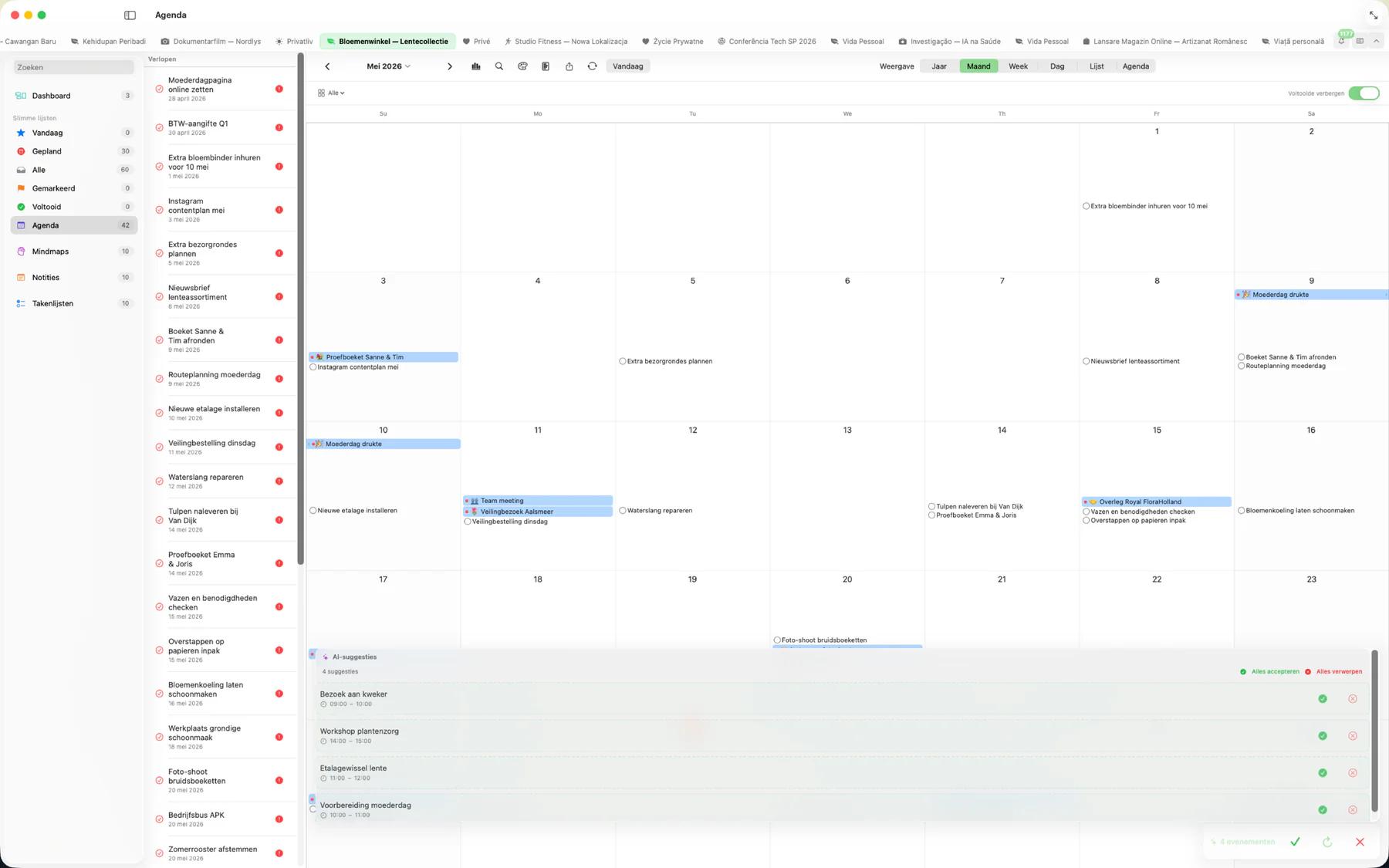
Task: Go to the previous month with the left arrow
Action: click(327, 66)
